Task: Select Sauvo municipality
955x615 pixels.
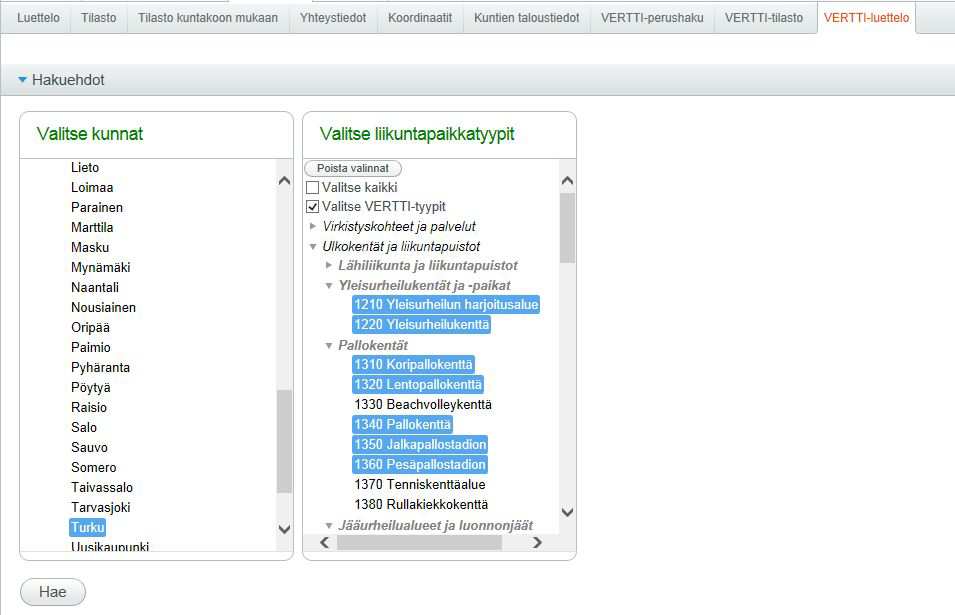Action: pos(90,448)
